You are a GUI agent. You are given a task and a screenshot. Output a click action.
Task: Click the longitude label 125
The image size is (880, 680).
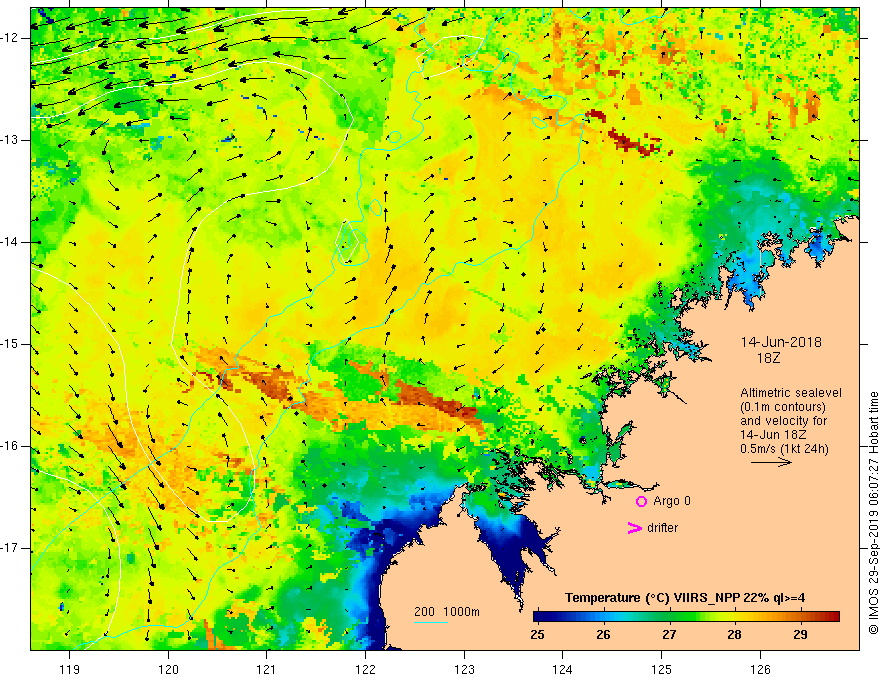[x=662, y=669]
